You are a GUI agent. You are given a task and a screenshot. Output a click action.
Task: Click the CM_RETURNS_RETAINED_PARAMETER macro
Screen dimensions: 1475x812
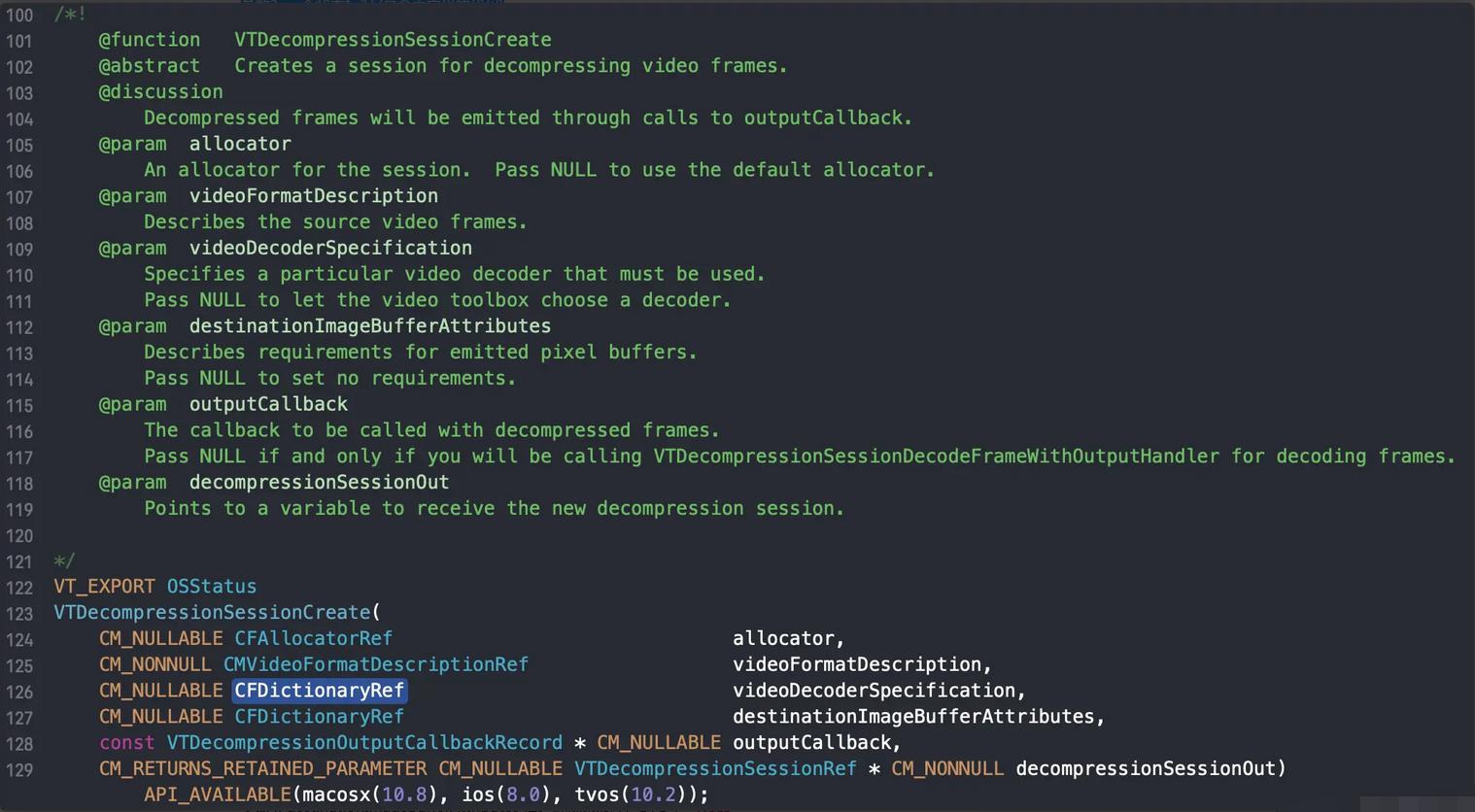(x=262, y=768)
